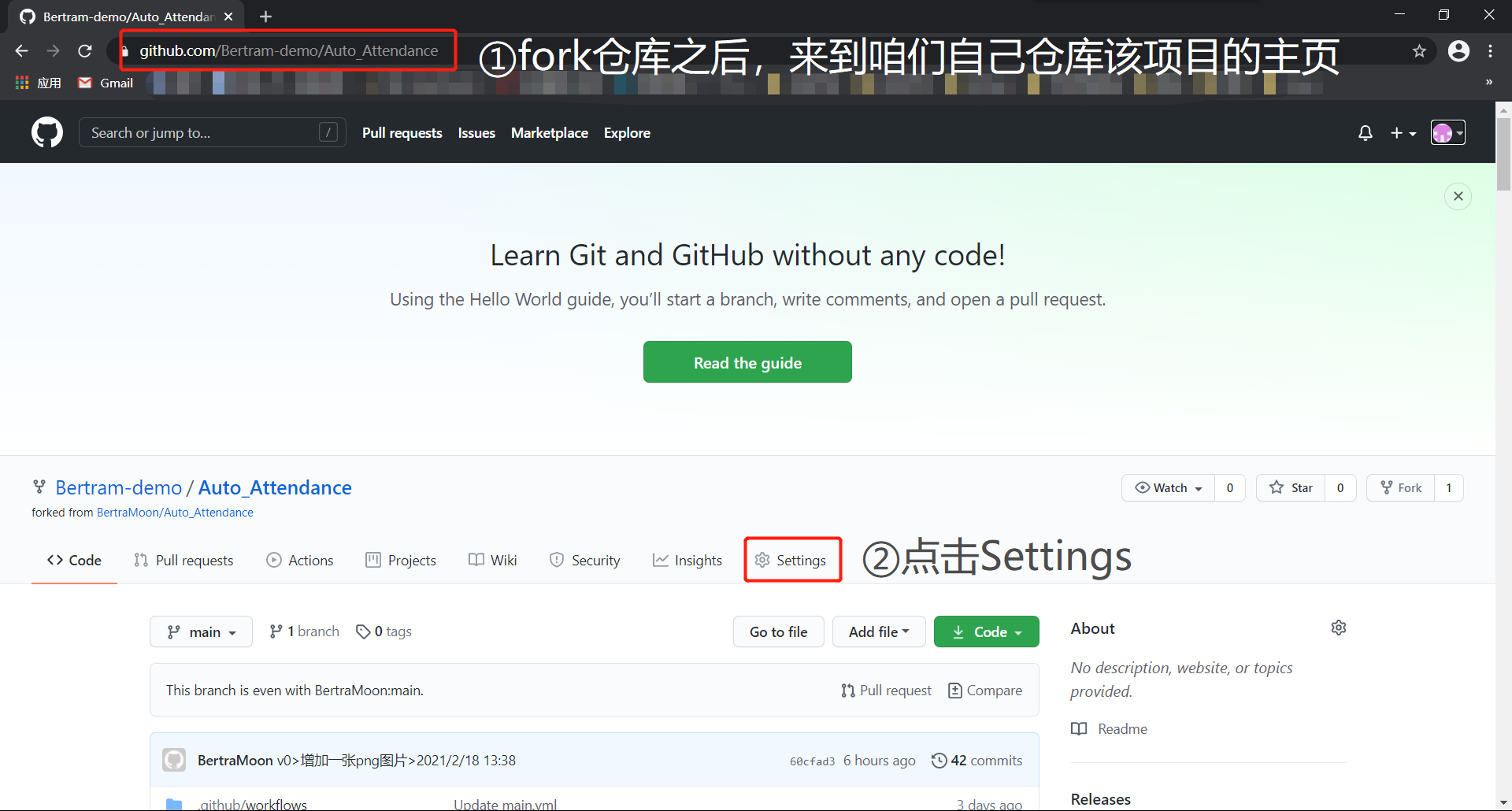The height and width of the screenshot is (811, 1512).
Task: Open a new browser tab
Action: coord(266,17)
